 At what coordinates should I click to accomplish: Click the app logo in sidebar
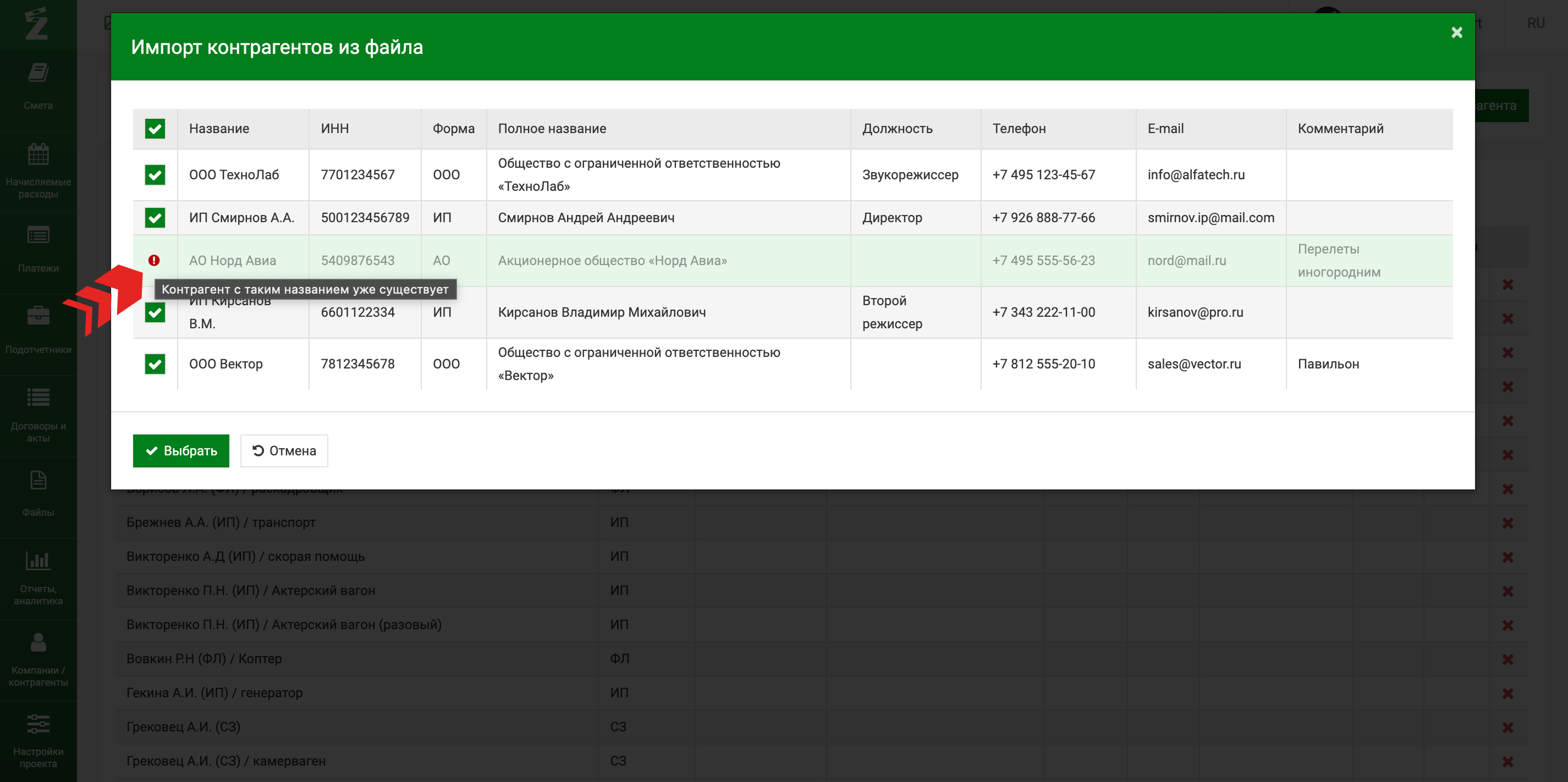[36, 23]
